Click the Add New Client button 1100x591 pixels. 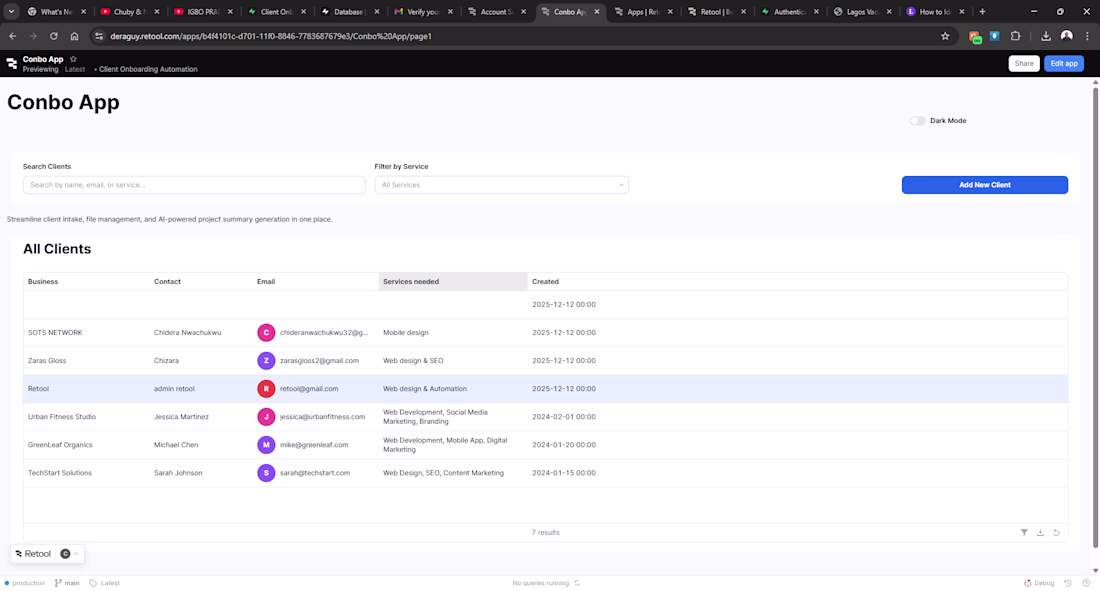[x=984, y=185]
